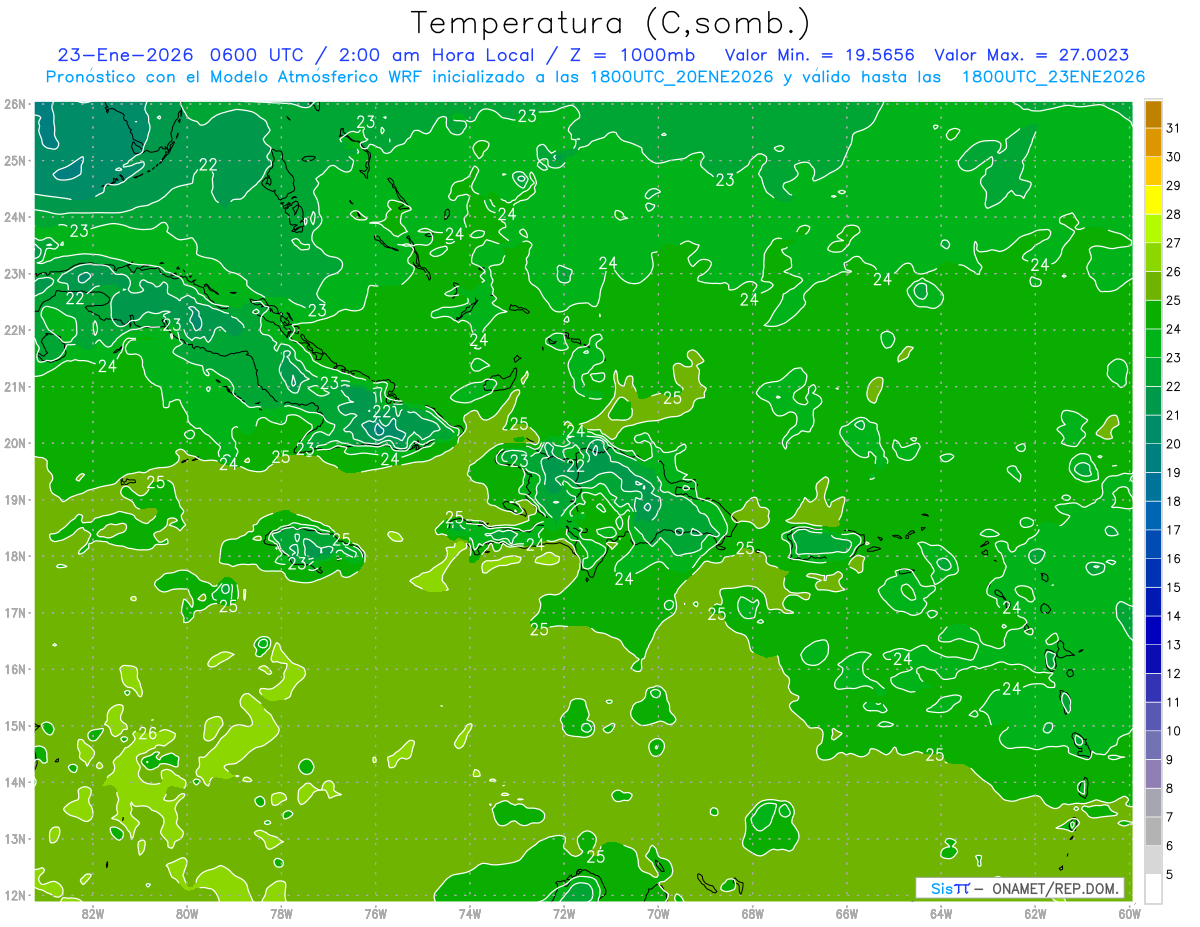Click the latitude axis label "22N"
Screen dimensions: 1200x927
point(14,330)
